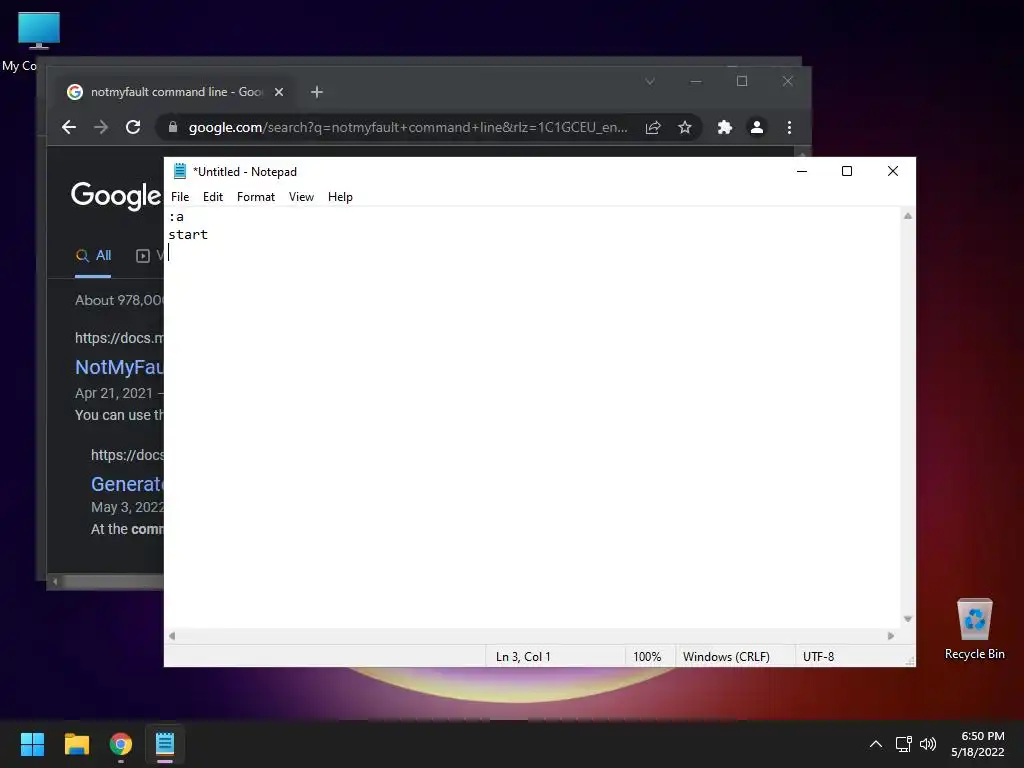Open the View menu in Notepad

click(301, 197)
